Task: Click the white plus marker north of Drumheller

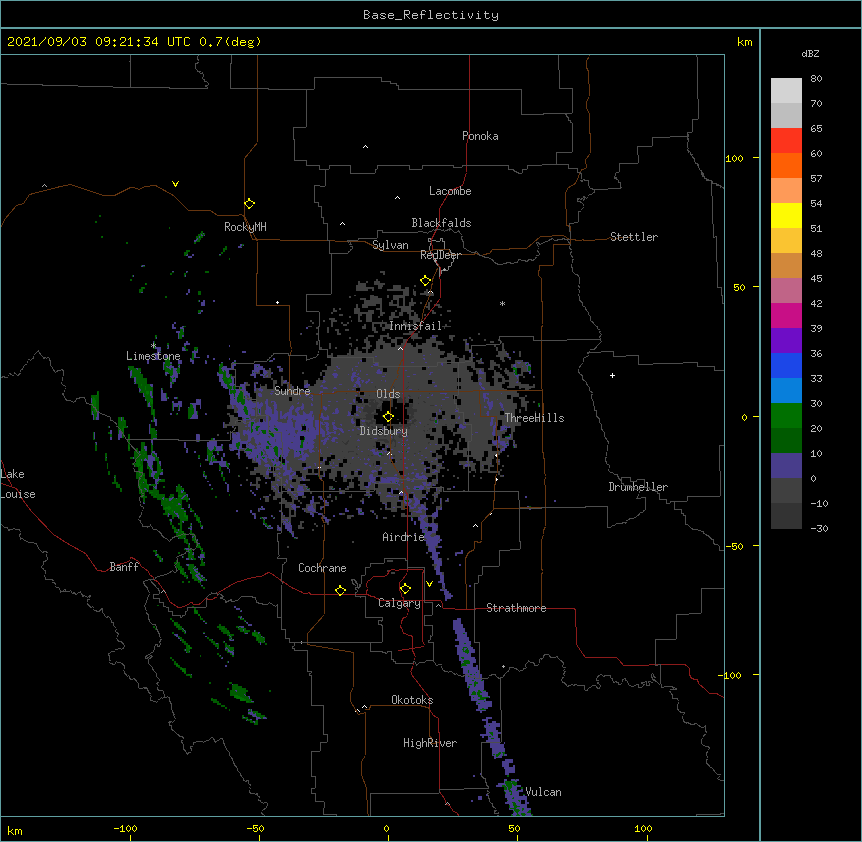Action: point(612,375)
